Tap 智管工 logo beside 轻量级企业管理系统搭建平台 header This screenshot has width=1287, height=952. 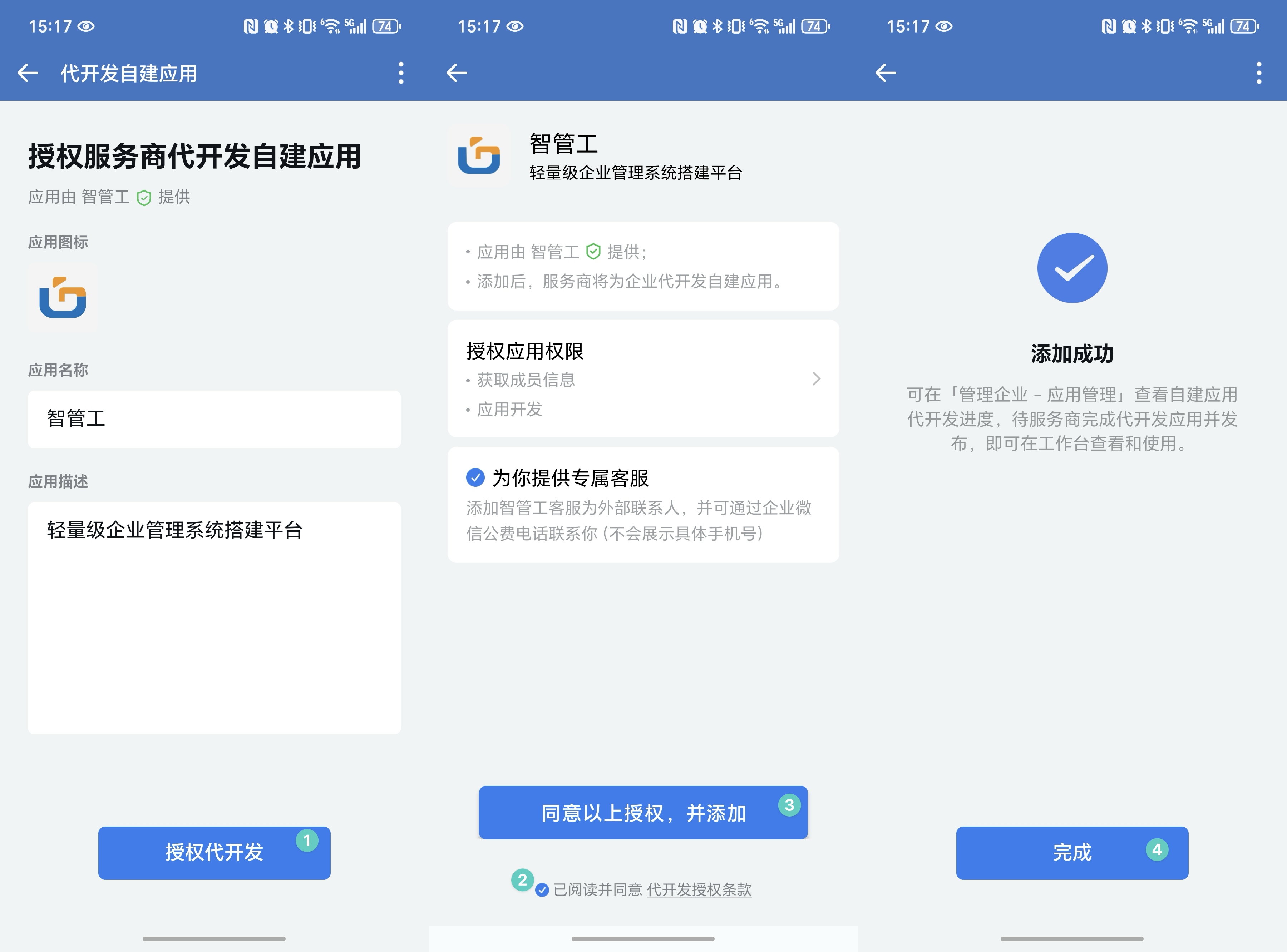tap(478, 155)
